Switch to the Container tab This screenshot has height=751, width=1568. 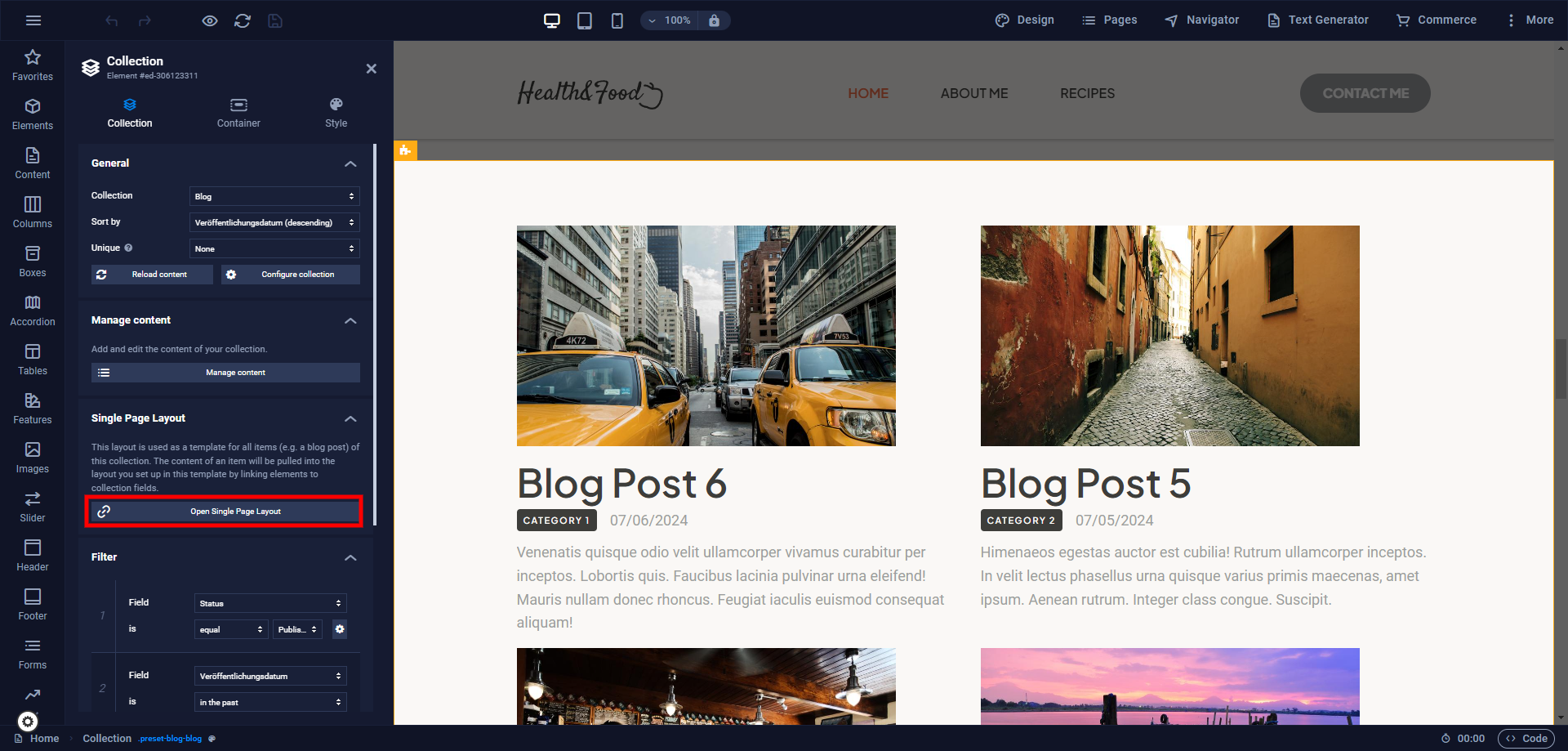click(238, 113)
